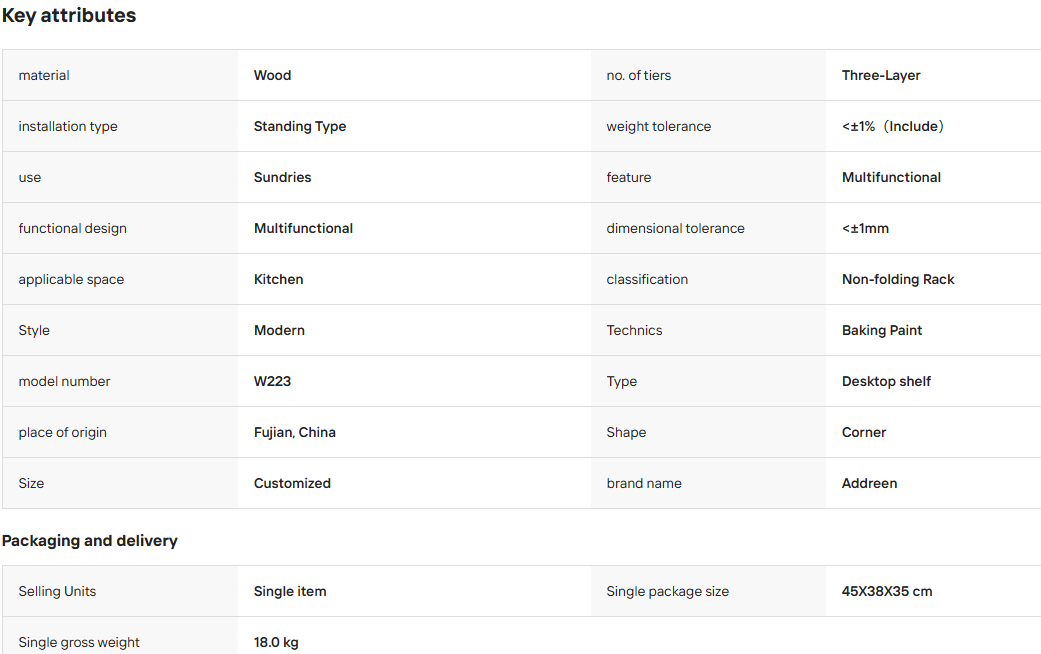Image resolution: width=1041 pixels, height=654 pixels.
Task: Select the Baking Paint technics value
Action: coord(882,330)
